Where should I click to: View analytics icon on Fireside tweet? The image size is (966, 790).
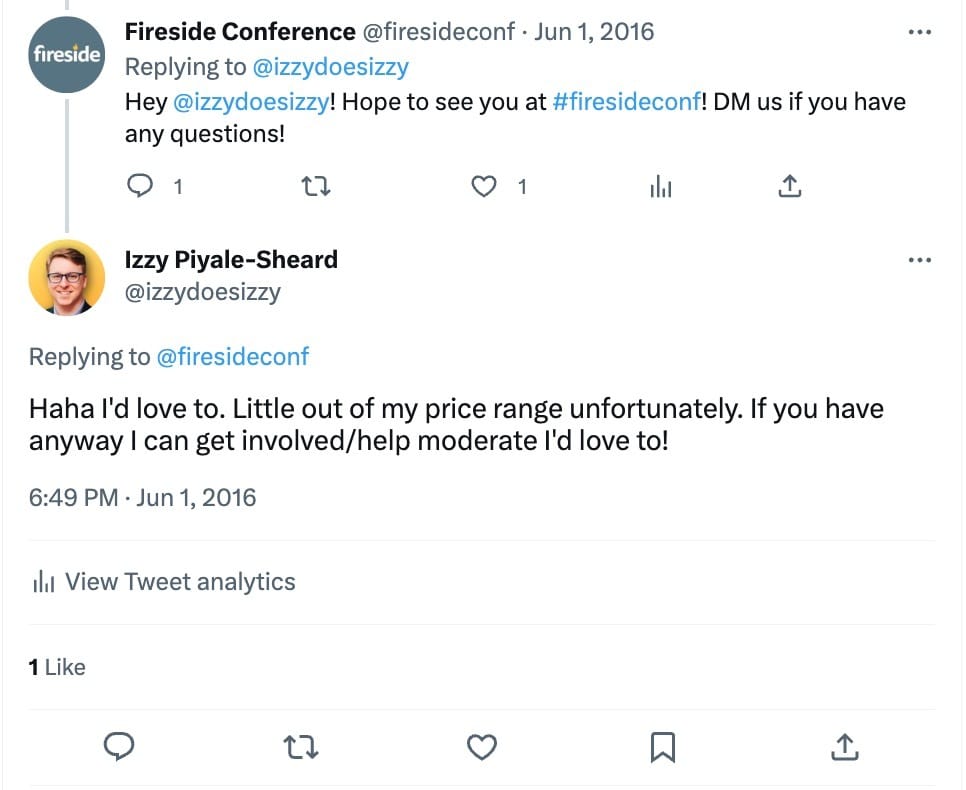(x=661, y=186)
